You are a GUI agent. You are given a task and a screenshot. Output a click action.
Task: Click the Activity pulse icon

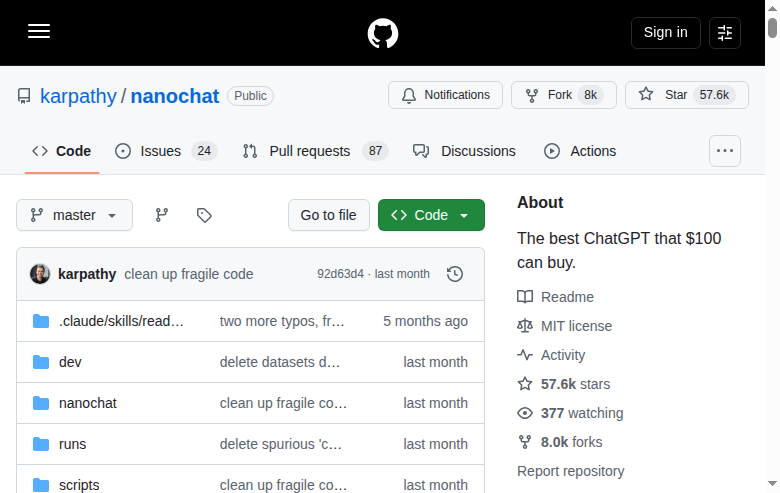point(525,355)
